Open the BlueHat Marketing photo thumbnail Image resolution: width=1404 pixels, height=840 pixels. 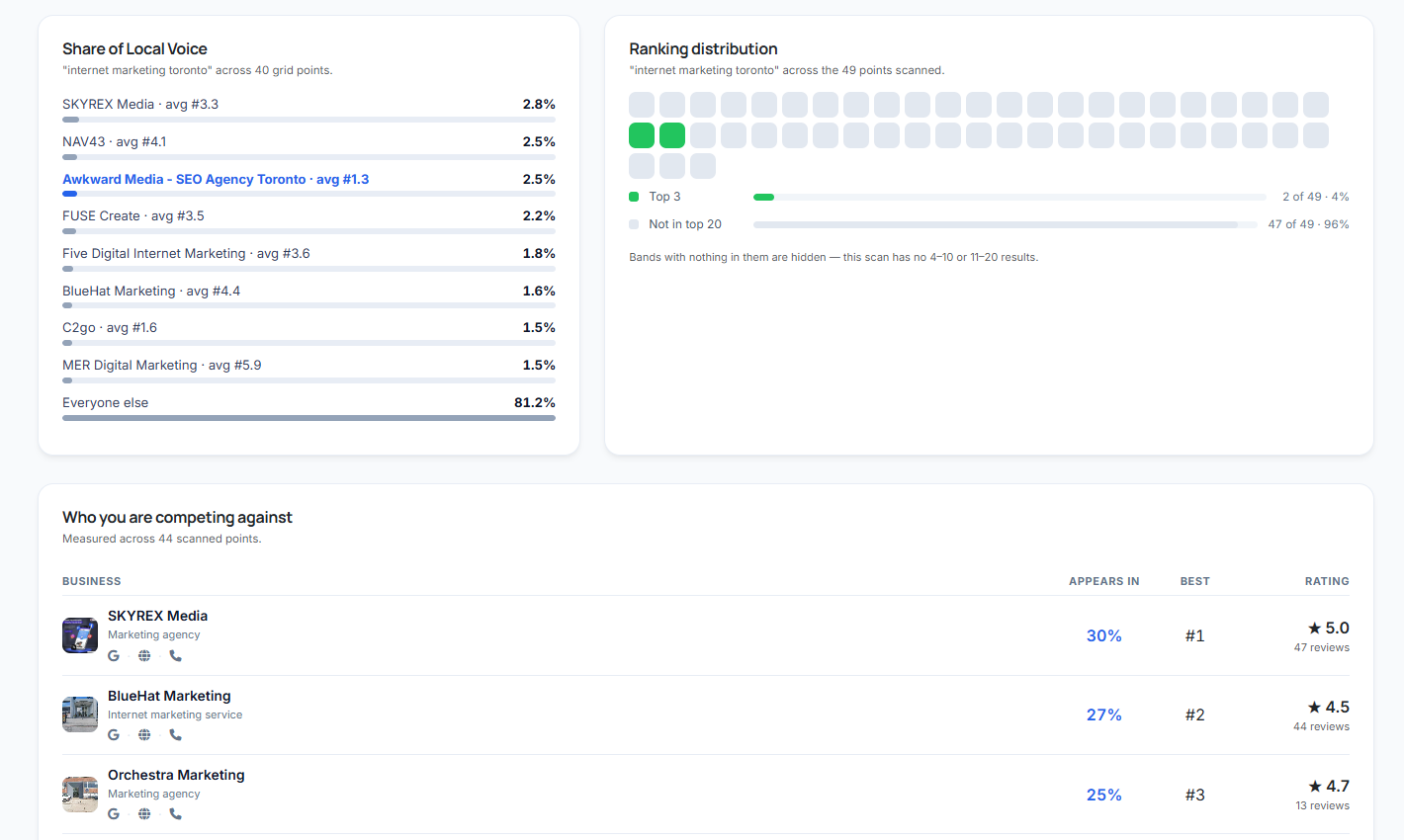pyautogui.click(x=80, y=714)
